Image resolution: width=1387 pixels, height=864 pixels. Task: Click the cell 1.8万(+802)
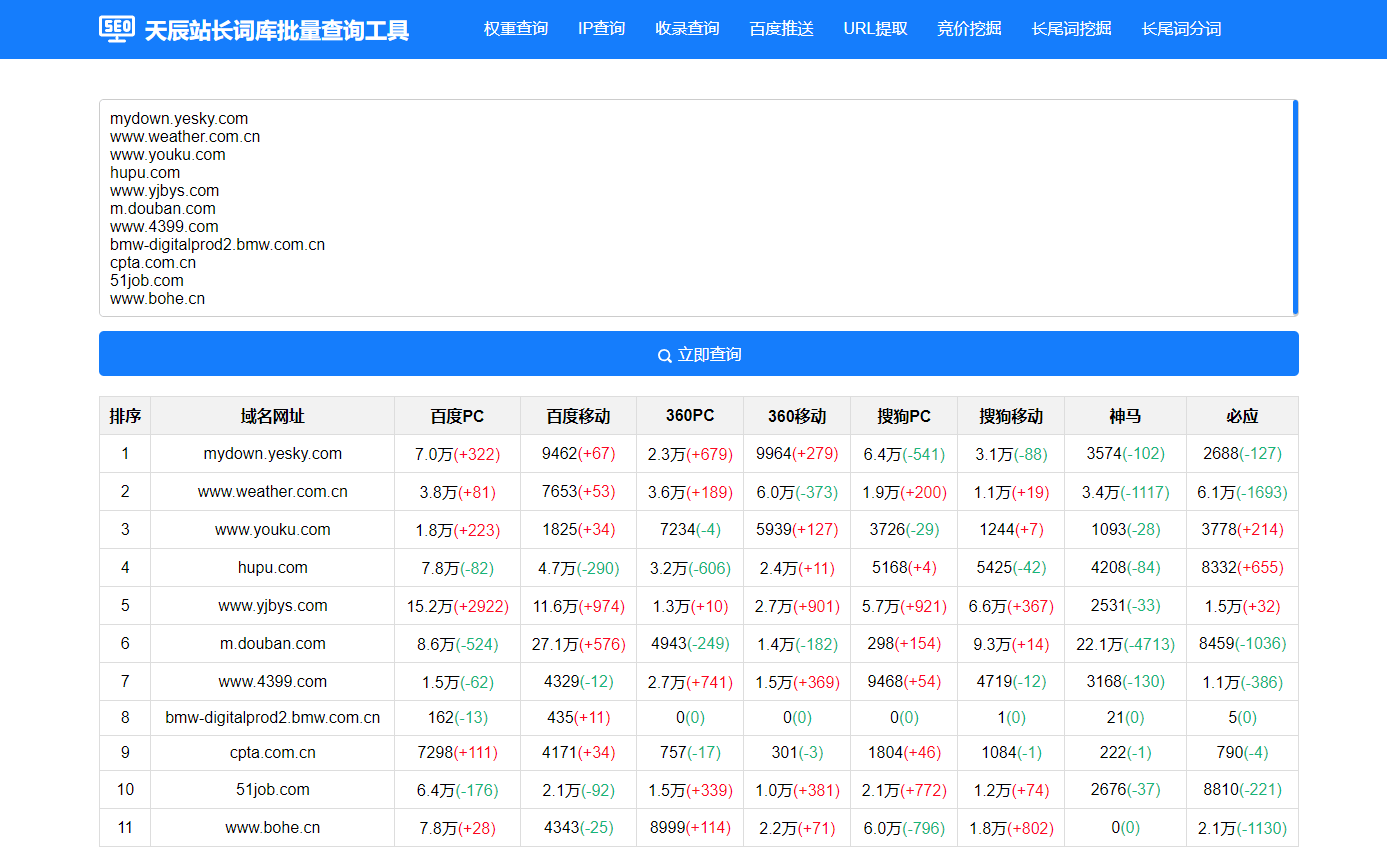coord(1011,828)
